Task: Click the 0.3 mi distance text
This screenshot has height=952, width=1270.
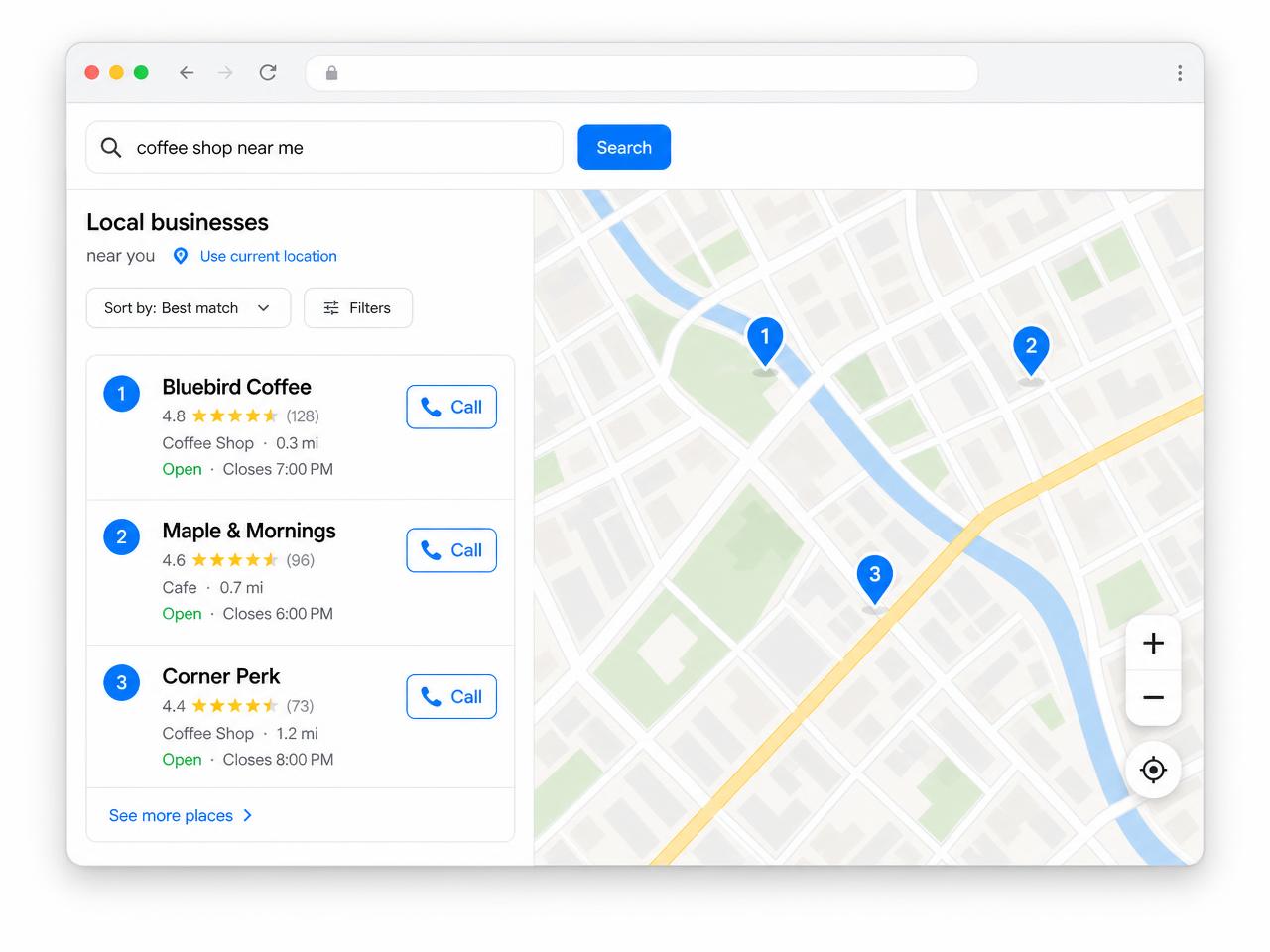Action: 298,443
